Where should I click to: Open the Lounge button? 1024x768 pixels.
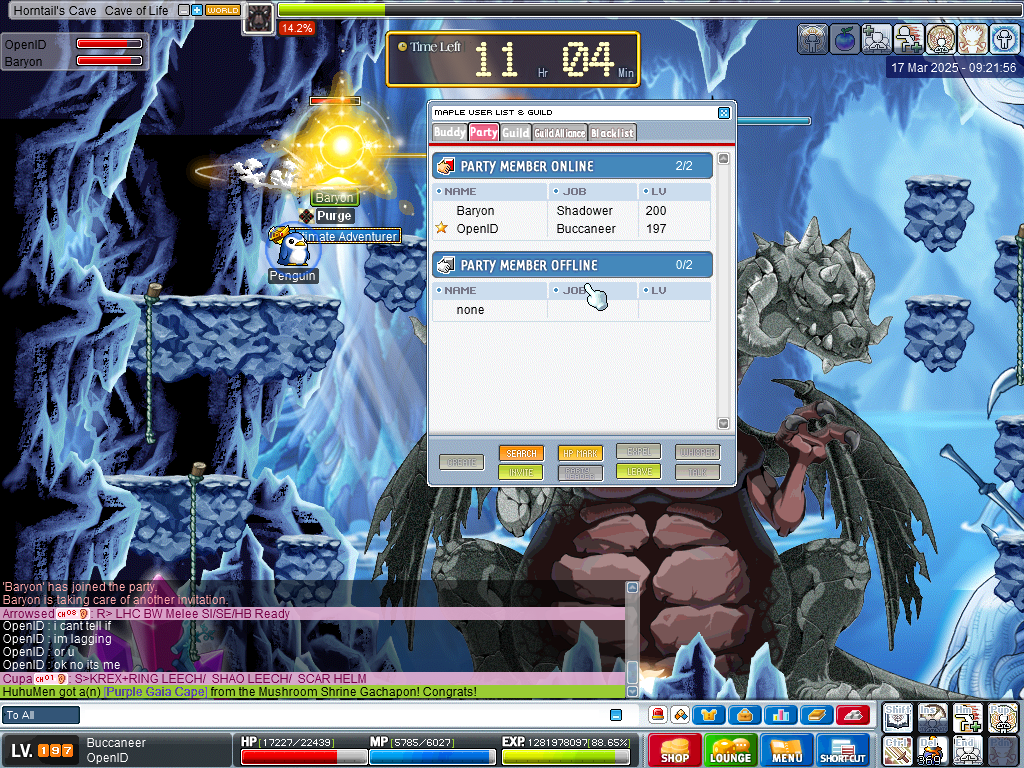(x=730, y=750)
